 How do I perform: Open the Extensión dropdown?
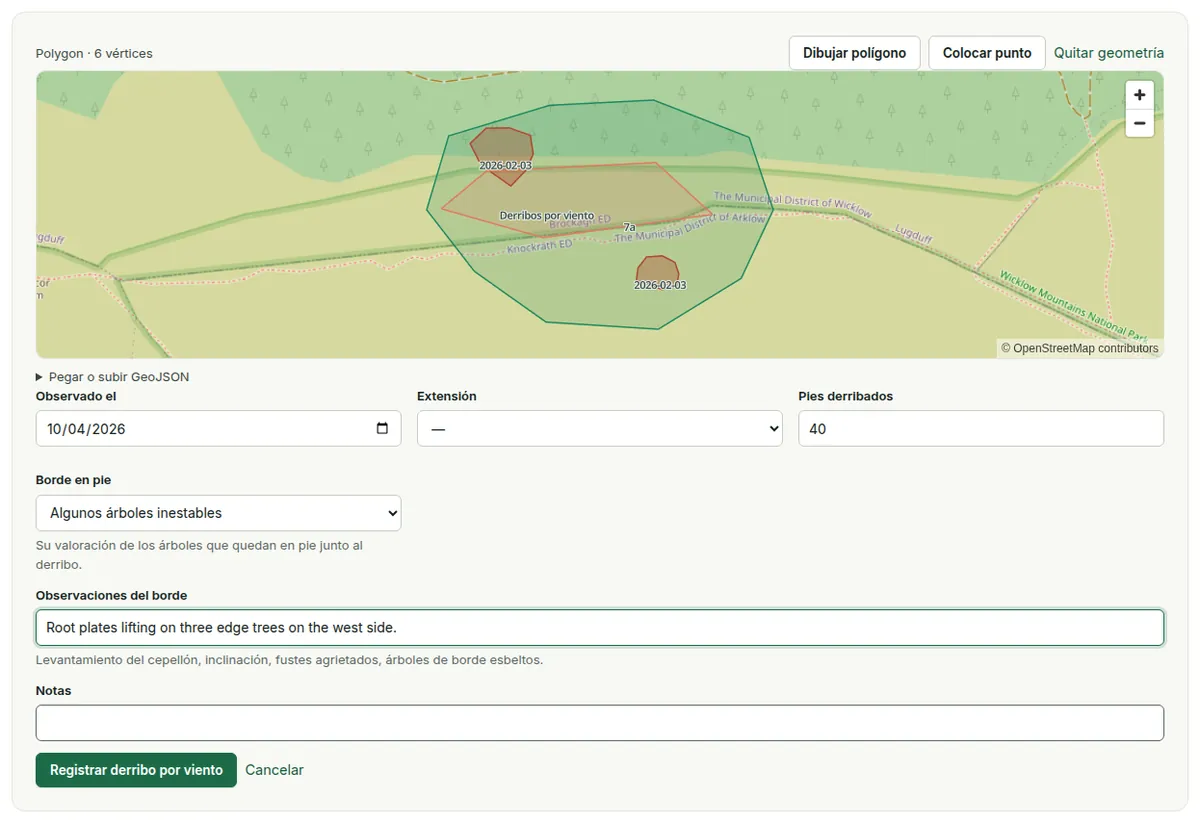coord(600,428)
